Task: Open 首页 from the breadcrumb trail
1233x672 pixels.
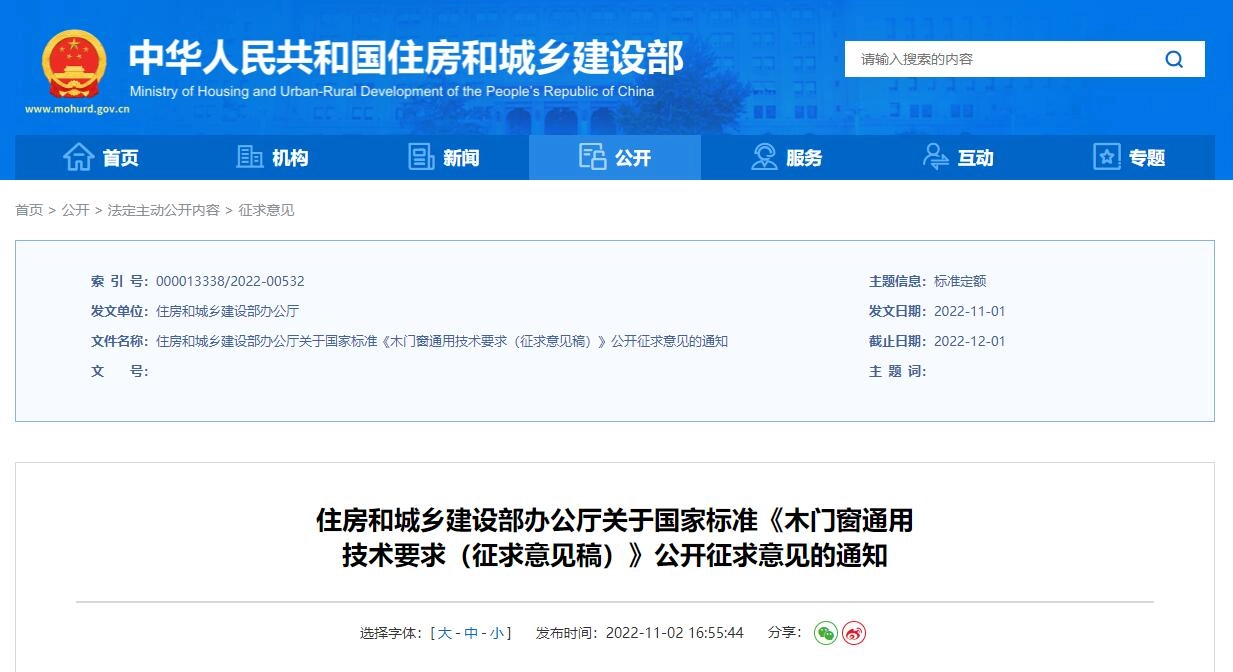Action: (x=28, y=210)
